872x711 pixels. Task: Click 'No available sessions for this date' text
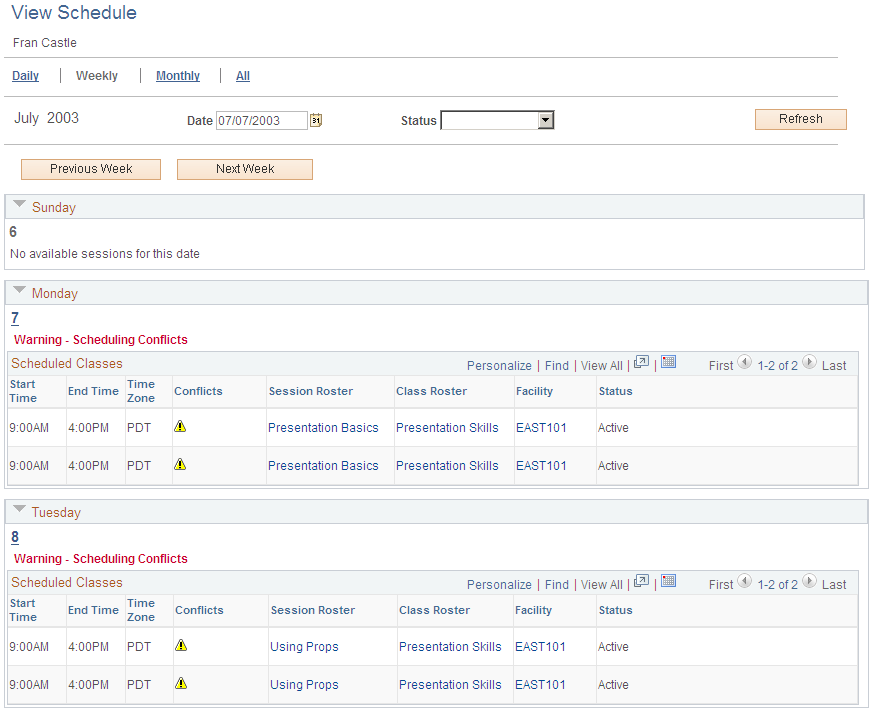coord(105,254)
